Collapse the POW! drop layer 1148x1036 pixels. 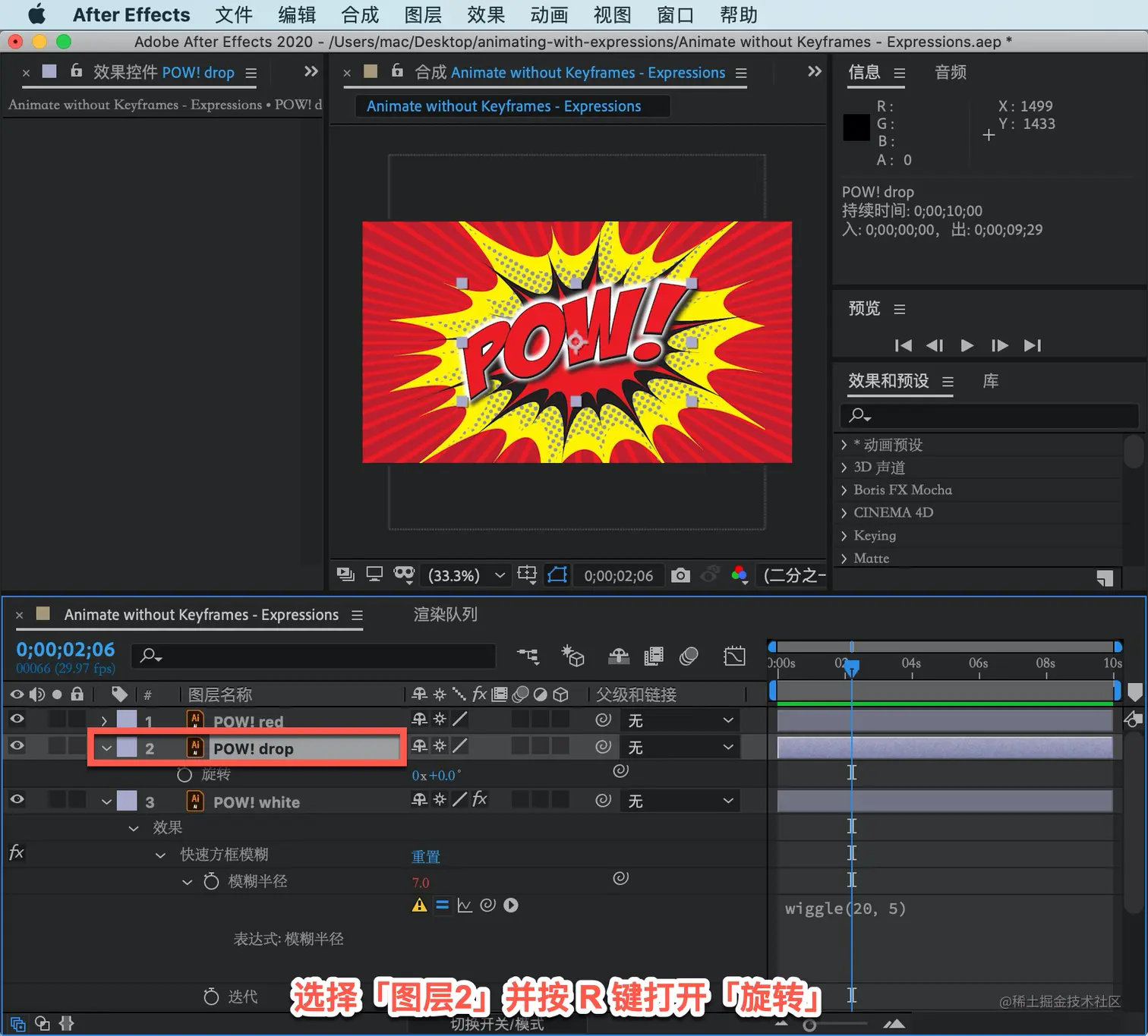tap(107, 748)
